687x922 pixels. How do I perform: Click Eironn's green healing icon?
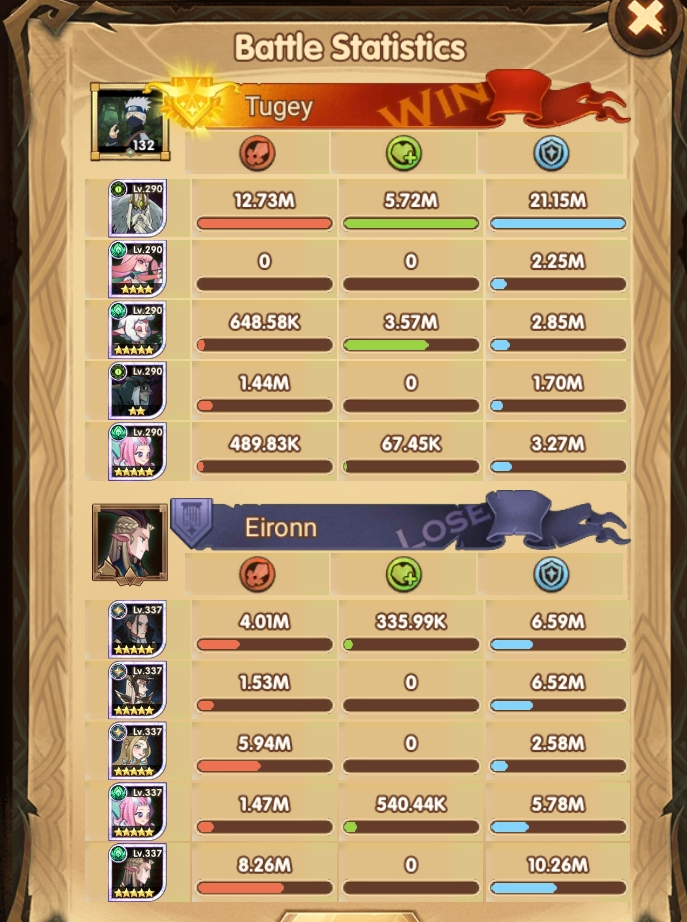point(403,574)
